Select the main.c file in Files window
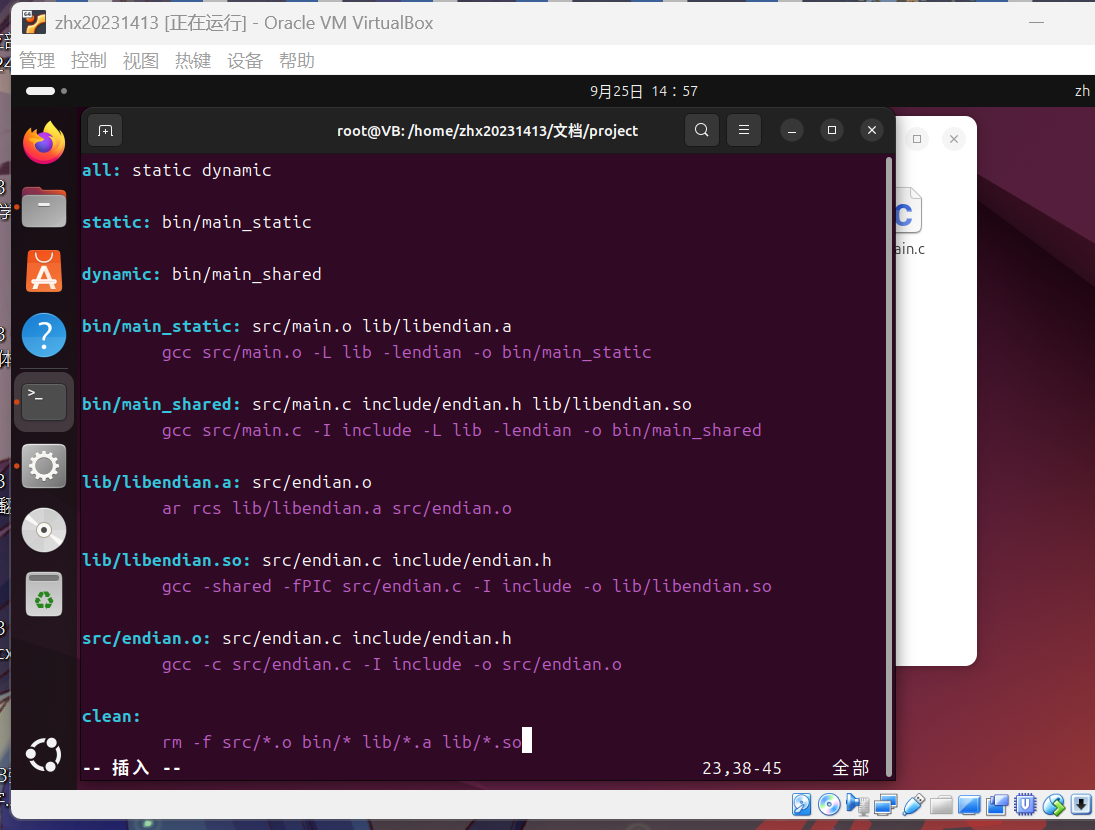 point(909,221)
